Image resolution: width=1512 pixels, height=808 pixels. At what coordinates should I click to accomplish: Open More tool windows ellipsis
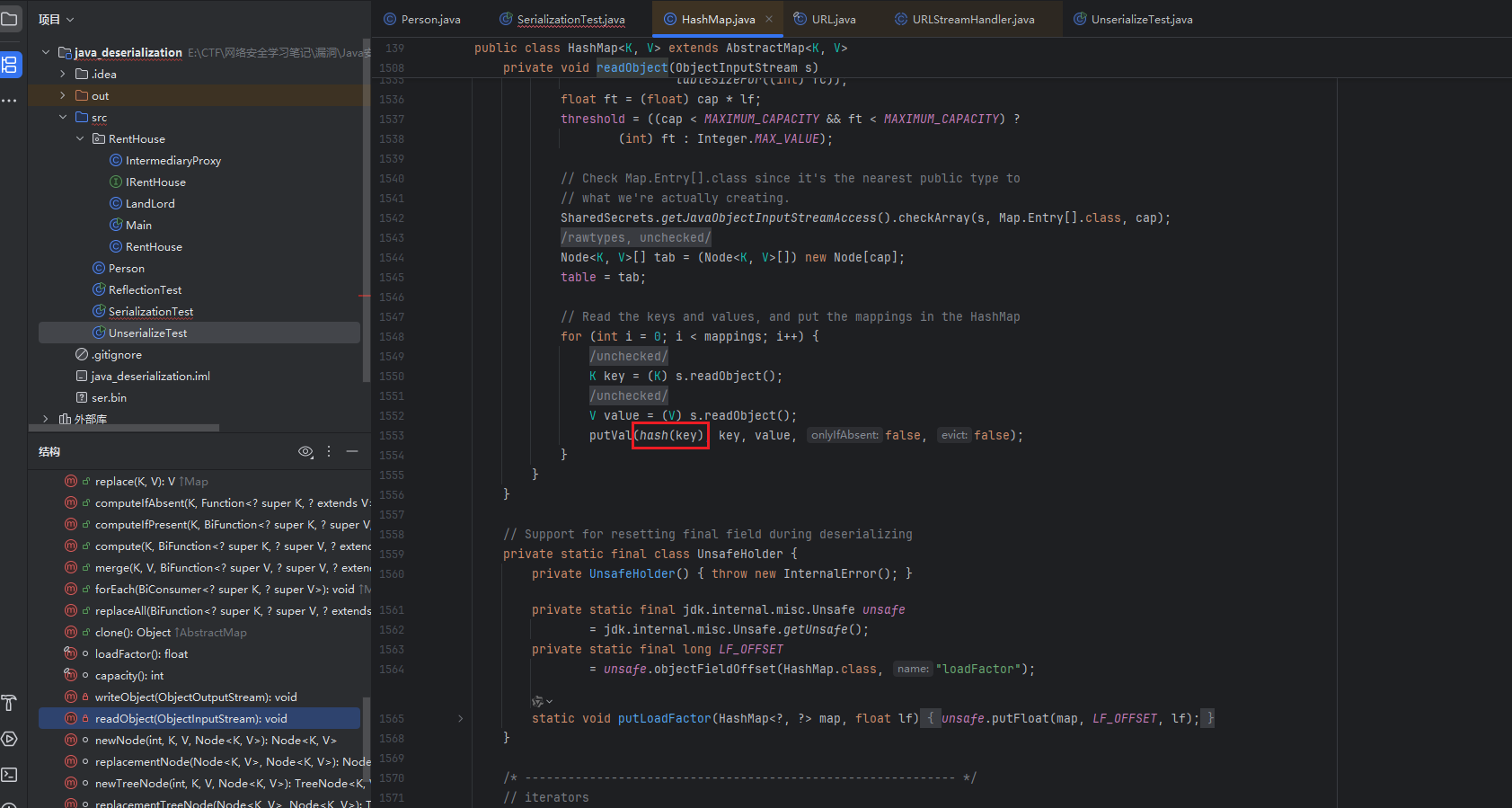click(10, 100)
